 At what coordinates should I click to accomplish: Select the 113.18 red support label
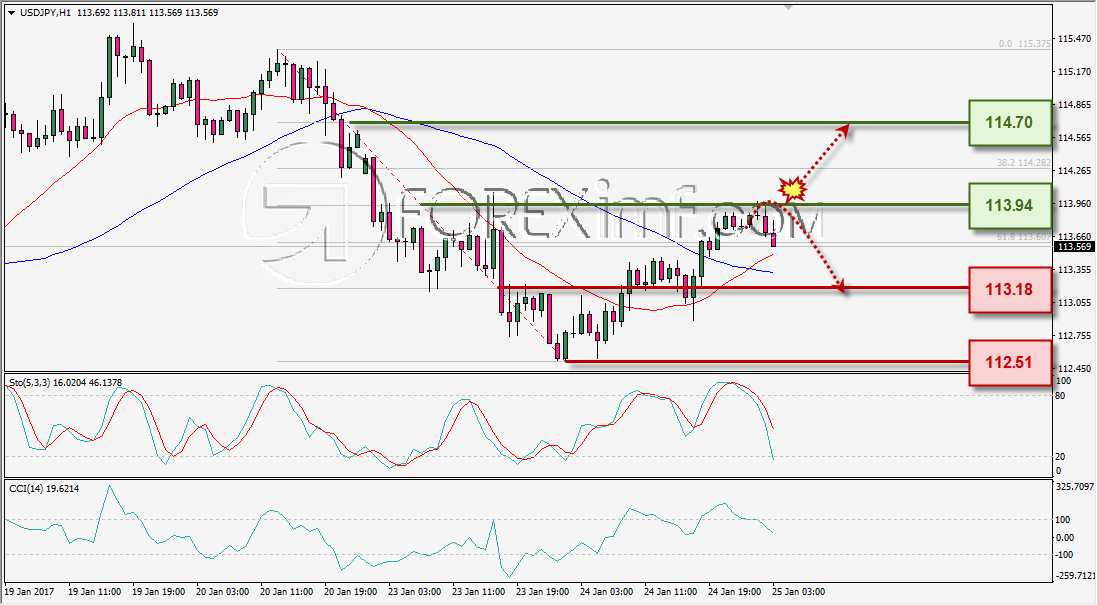tap(1010, 289)
